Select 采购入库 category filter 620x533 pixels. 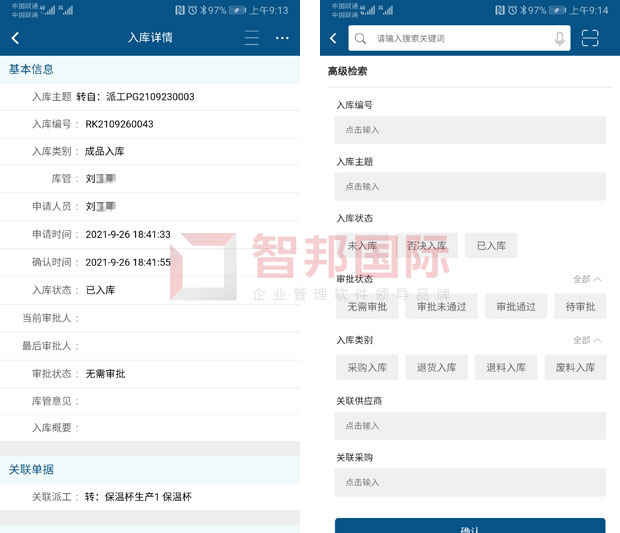coord(367,367)
